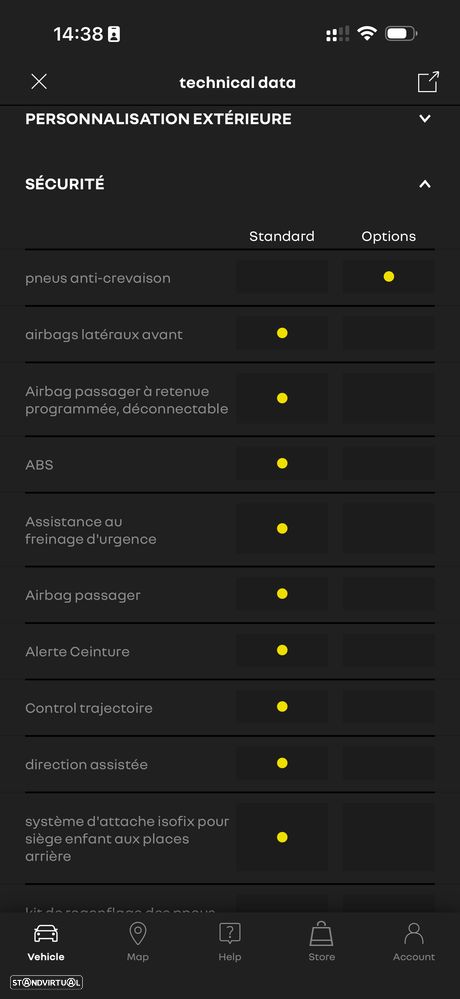The image size is (460, 999).
Task: Open the Account person icon
Action: click(x=414, y=934)
